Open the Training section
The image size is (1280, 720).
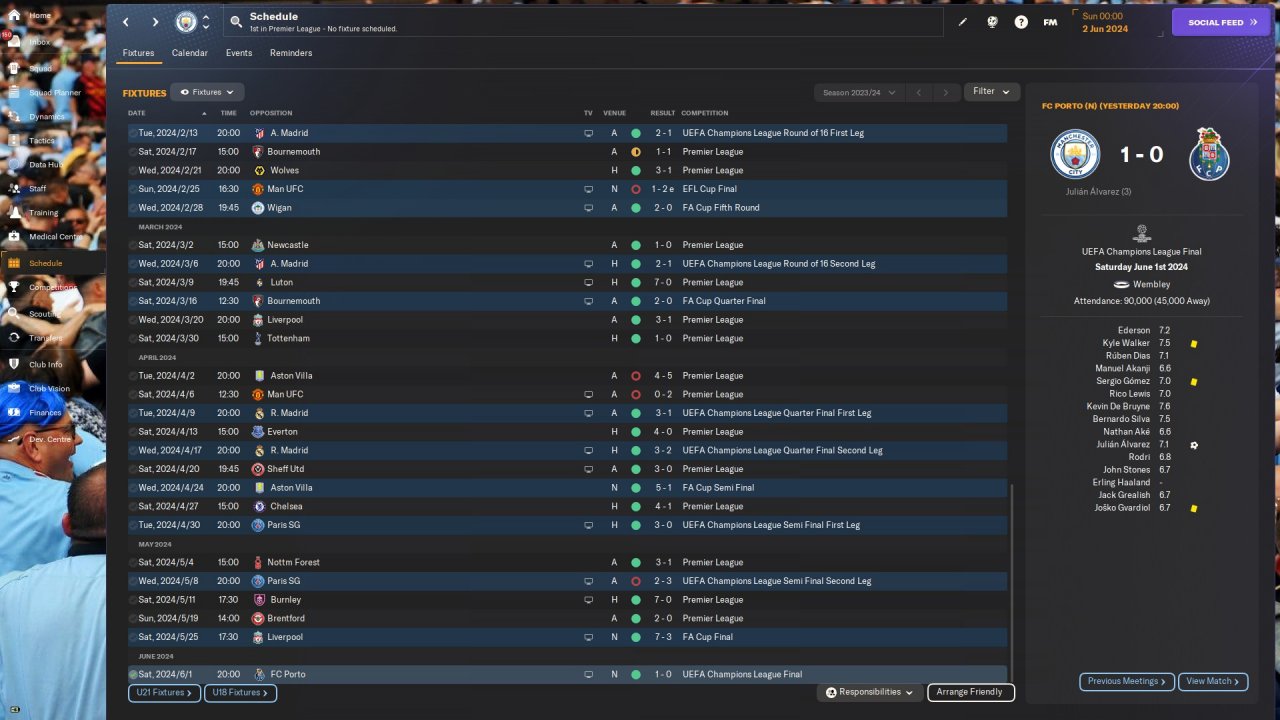43,213
